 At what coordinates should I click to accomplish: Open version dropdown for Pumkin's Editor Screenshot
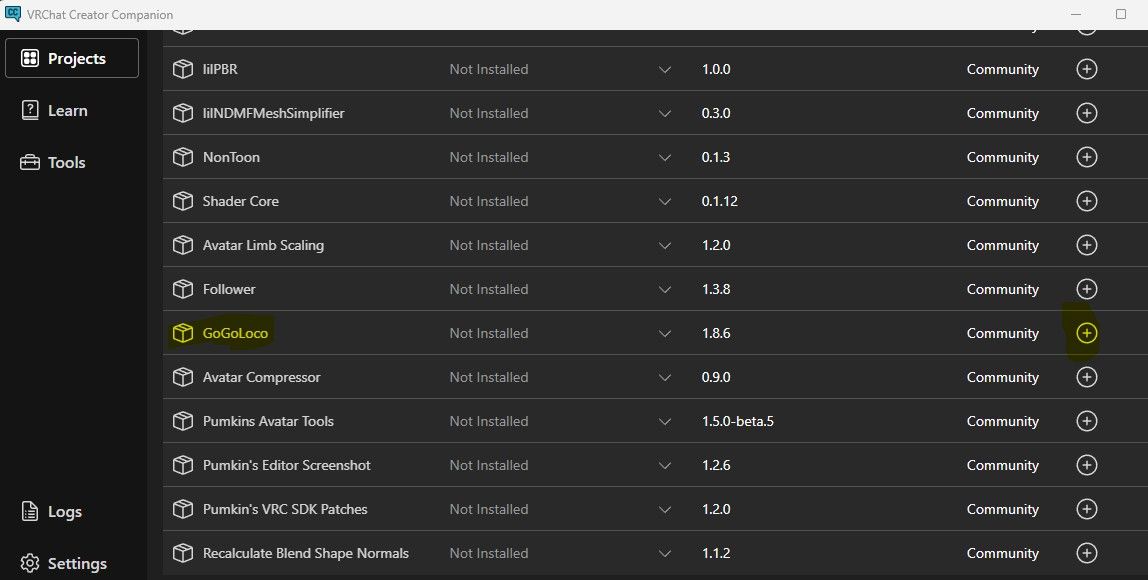664,465
